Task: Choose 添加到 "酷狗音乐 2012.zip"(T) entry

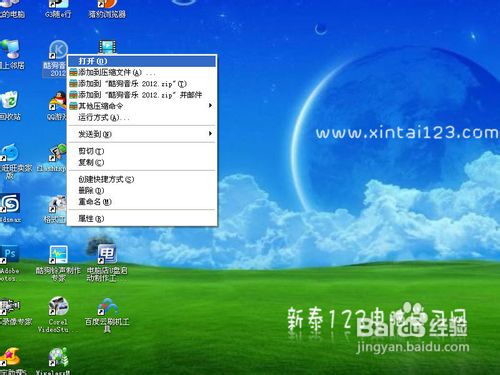Action: (x=142, y=84)
